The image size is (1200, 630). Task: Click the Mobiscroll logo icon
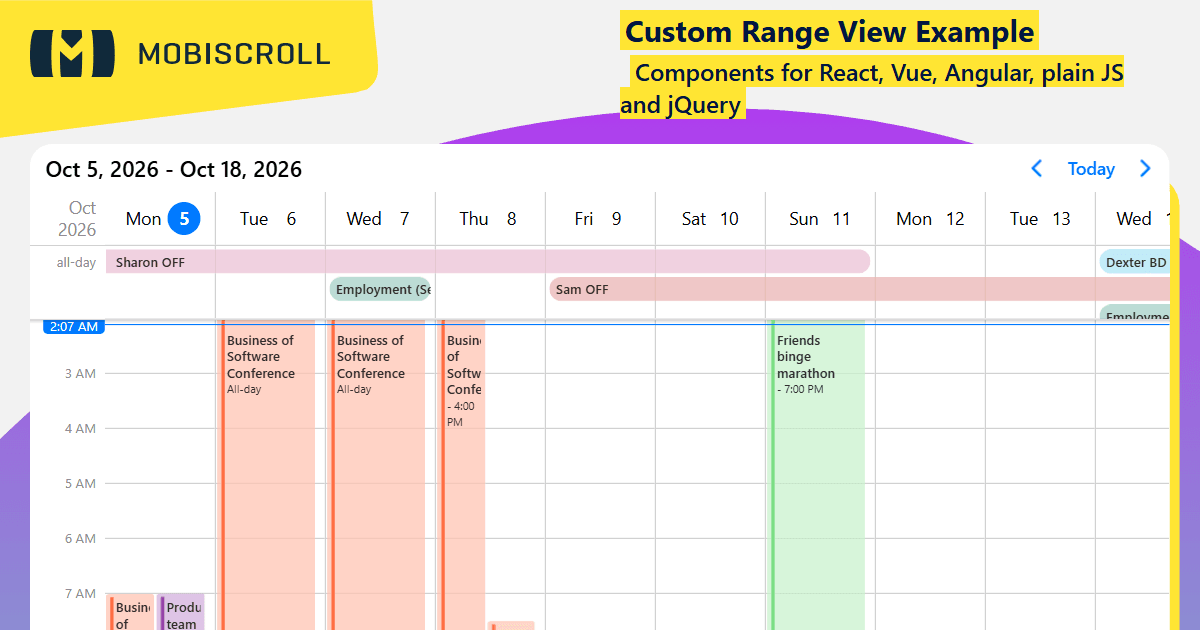(x=72, y=53)
